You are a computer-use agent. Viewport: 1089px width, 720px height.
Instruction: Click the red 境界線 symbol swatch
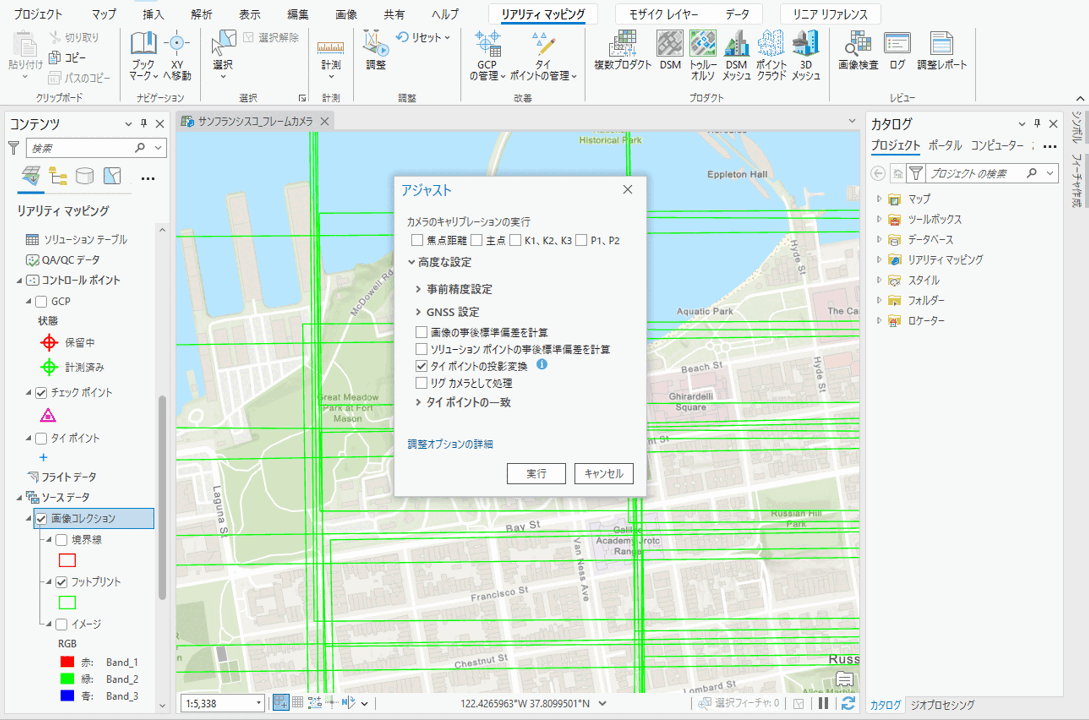(67, 561)
